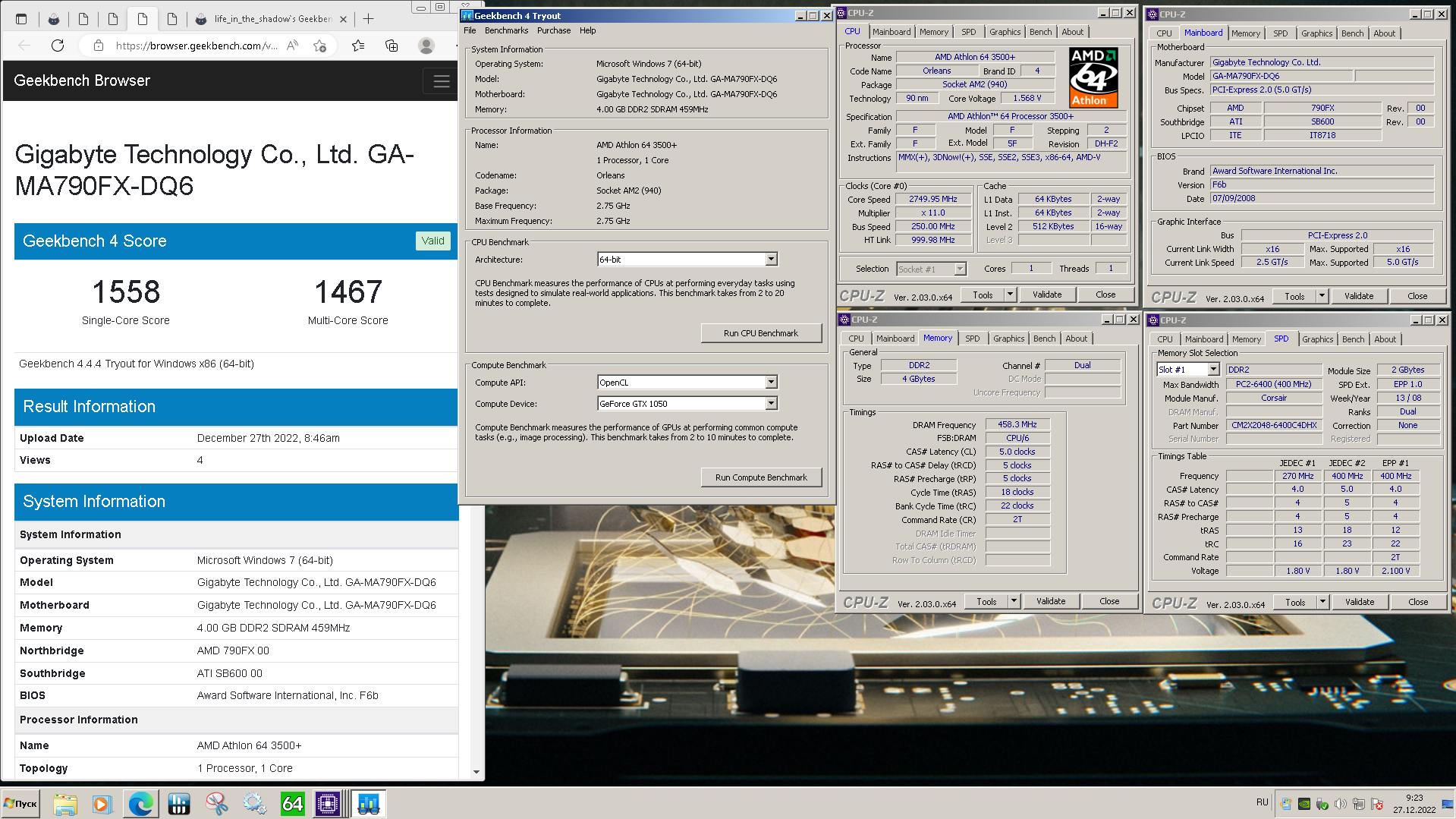Image resolution: width=1456 pixels, height=819 pixels.
Task: Close the life_in_the_shadow's Geekbench tab
Action: (343, 19)
